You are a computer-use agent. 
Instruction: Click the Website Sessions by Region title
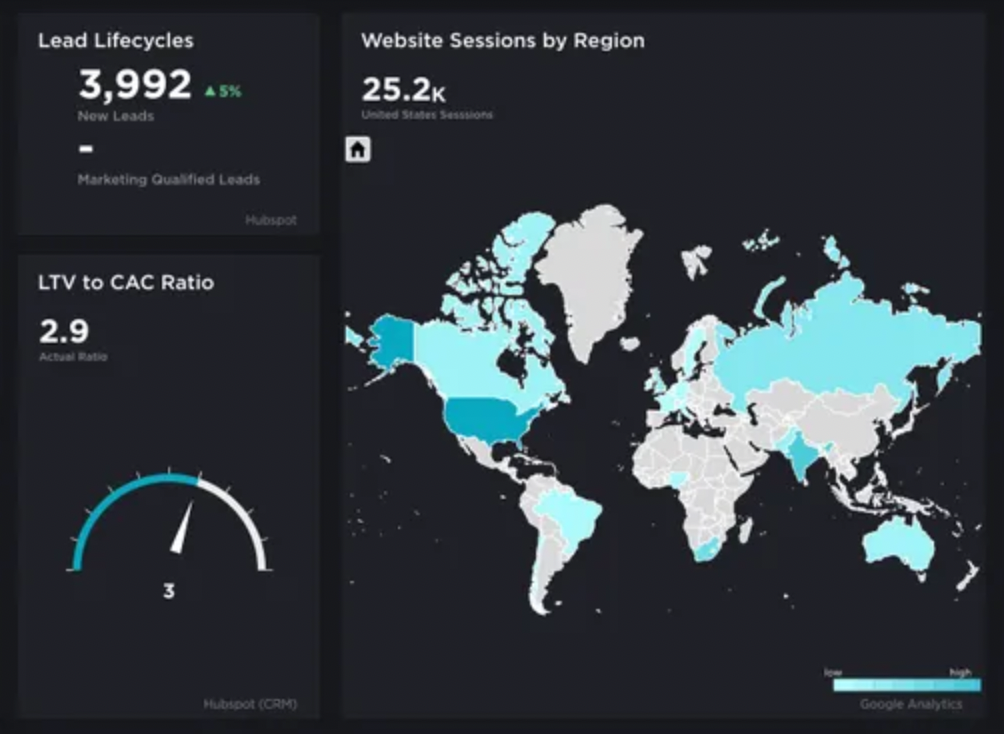click(x=502, y=41)
